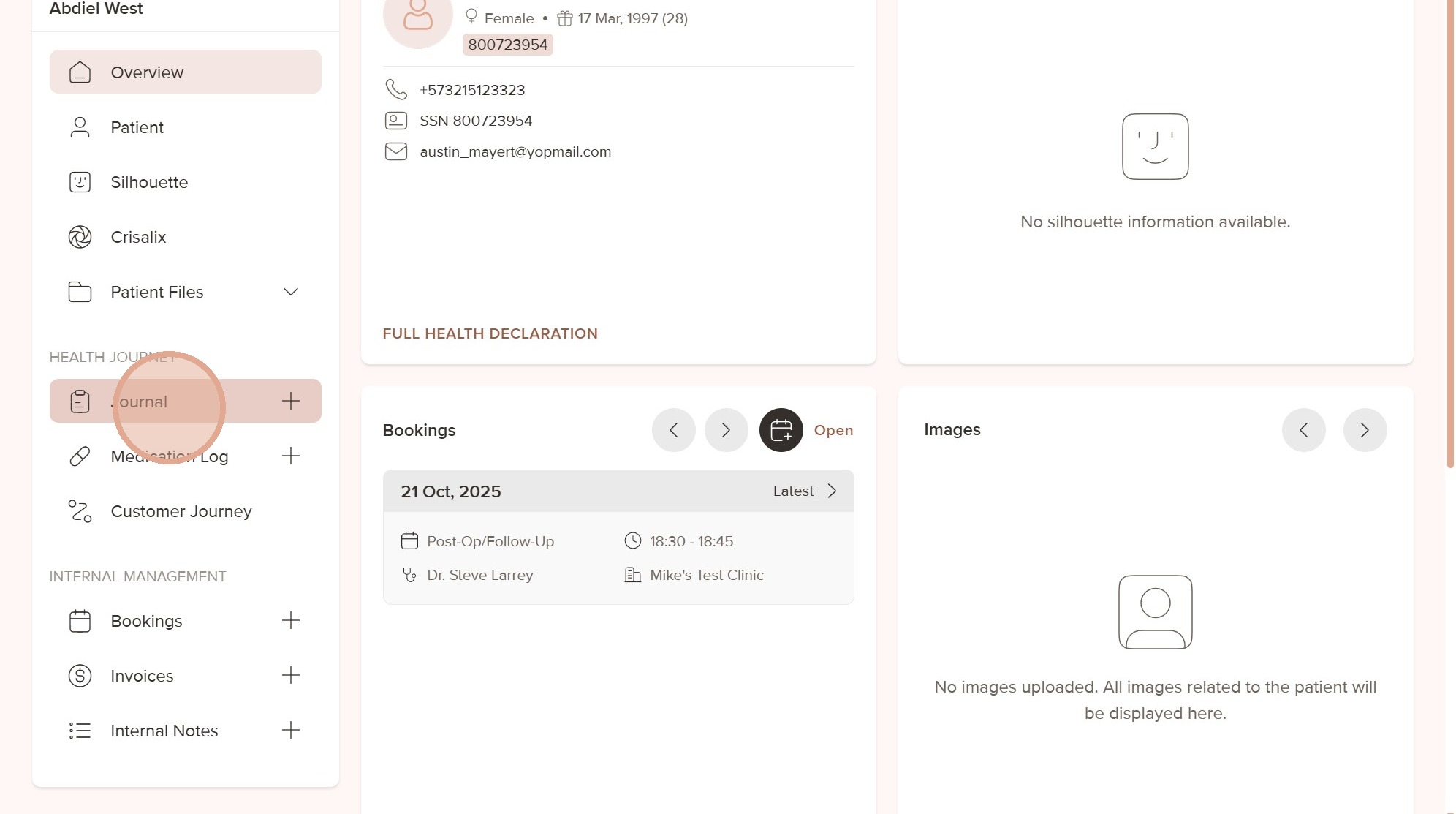This screenshot has height=814, width=1456.
Task: Show previous booking with left arrow
Action: (673, 430)
